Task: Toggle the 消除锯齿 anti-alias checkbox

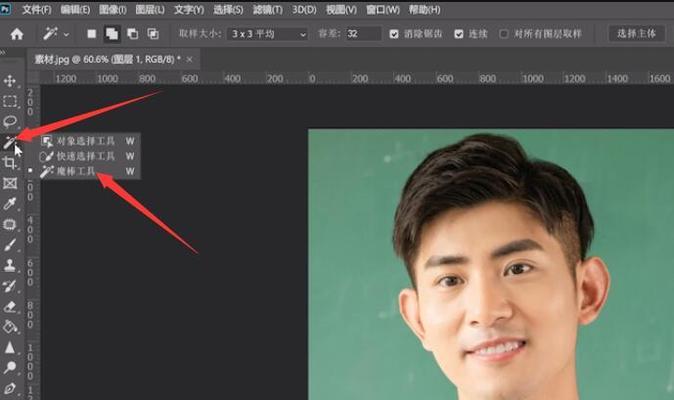Action: [394, 34]
